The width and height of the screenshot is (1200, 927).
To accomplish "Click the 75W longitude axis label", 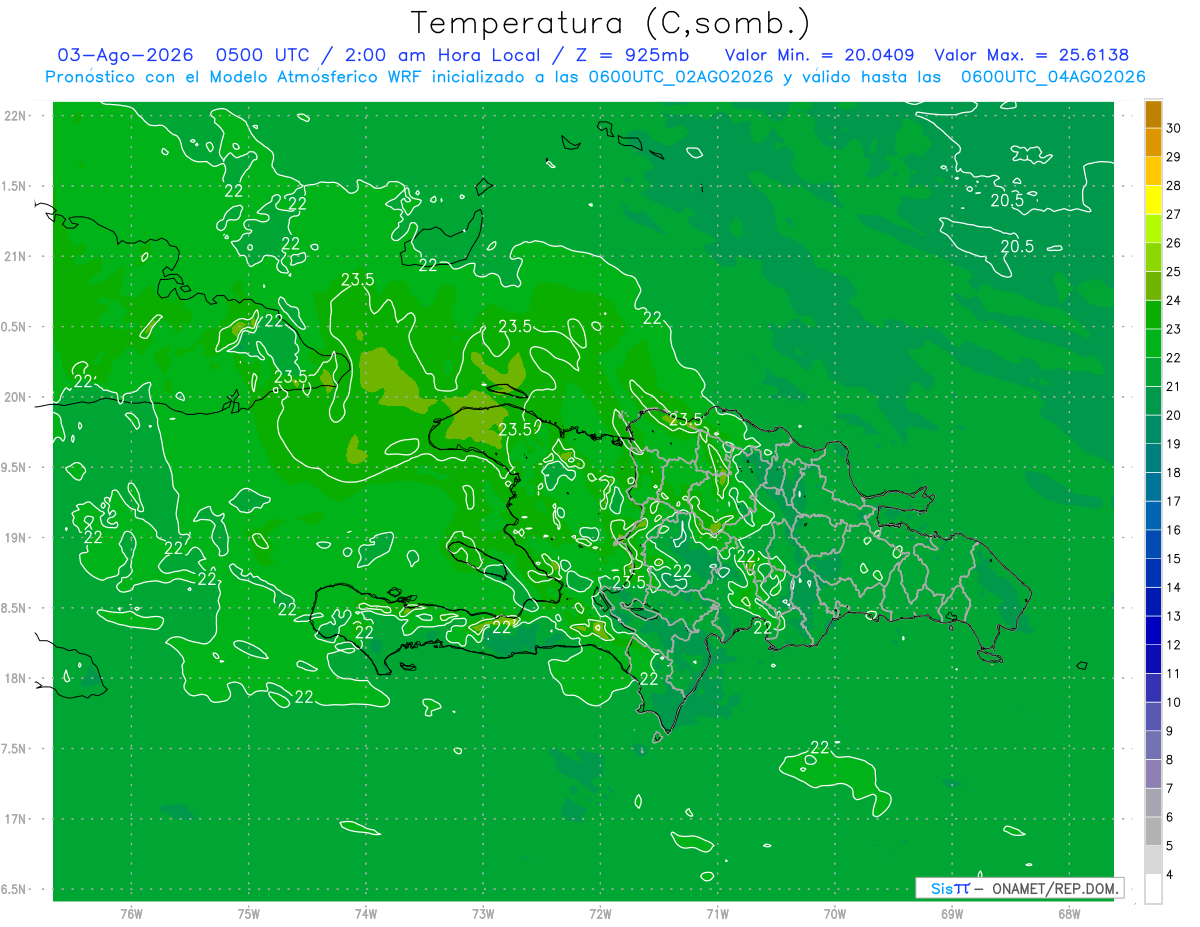I will coord(249,914).
